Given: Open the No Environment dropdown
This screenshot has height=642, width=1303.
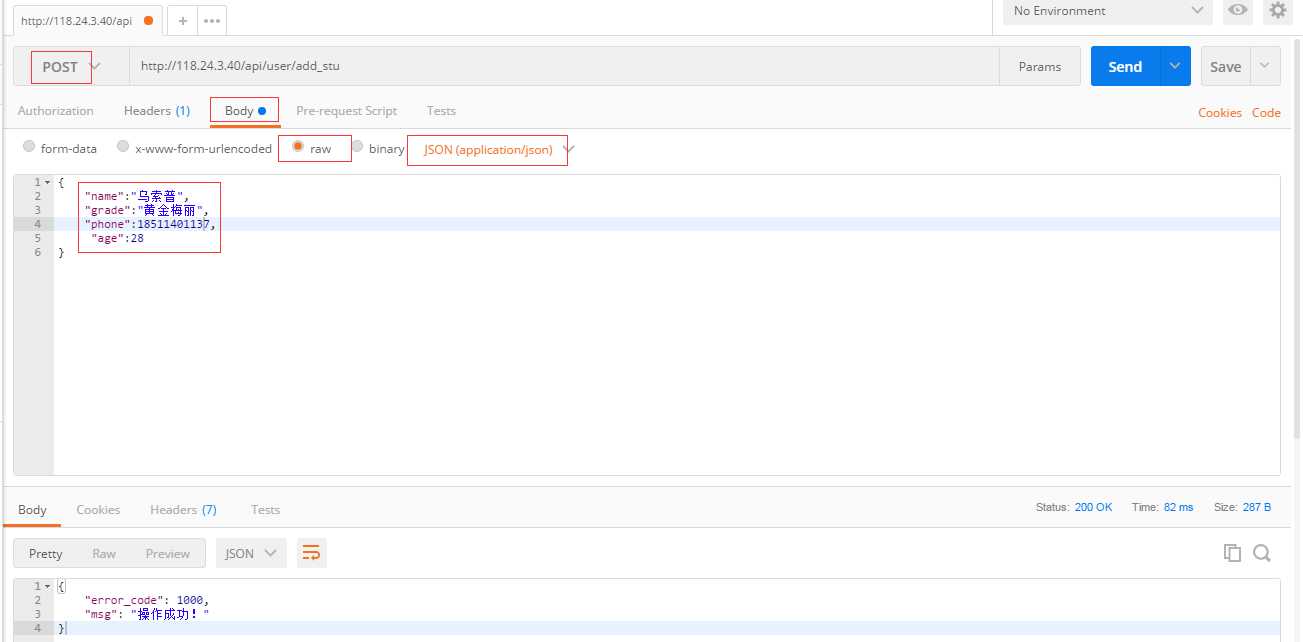Looking at the screenshot, I should (x=1108, y=11).
